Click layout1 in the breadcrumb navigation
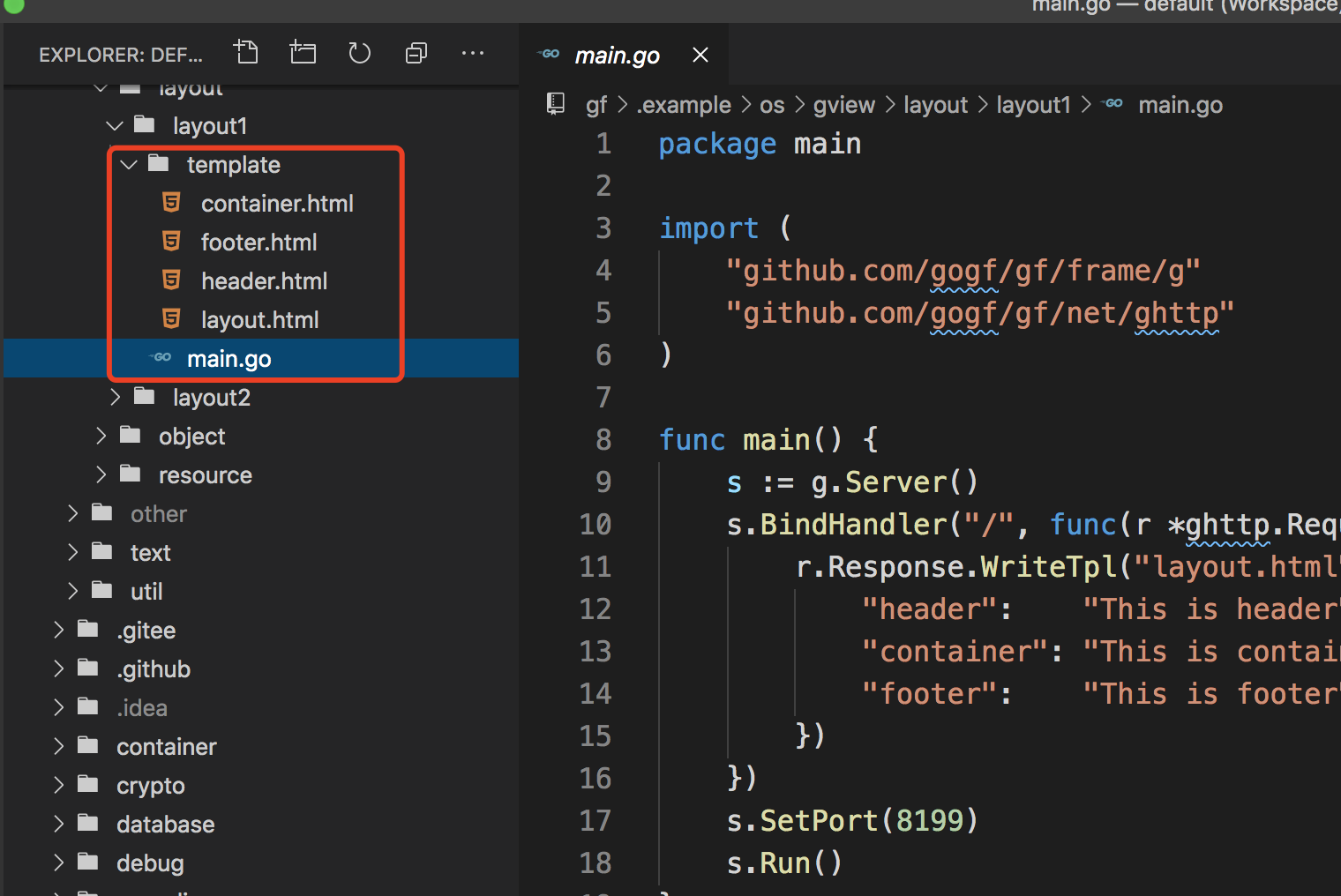 pyautogui.click(x=1032, y=104)
